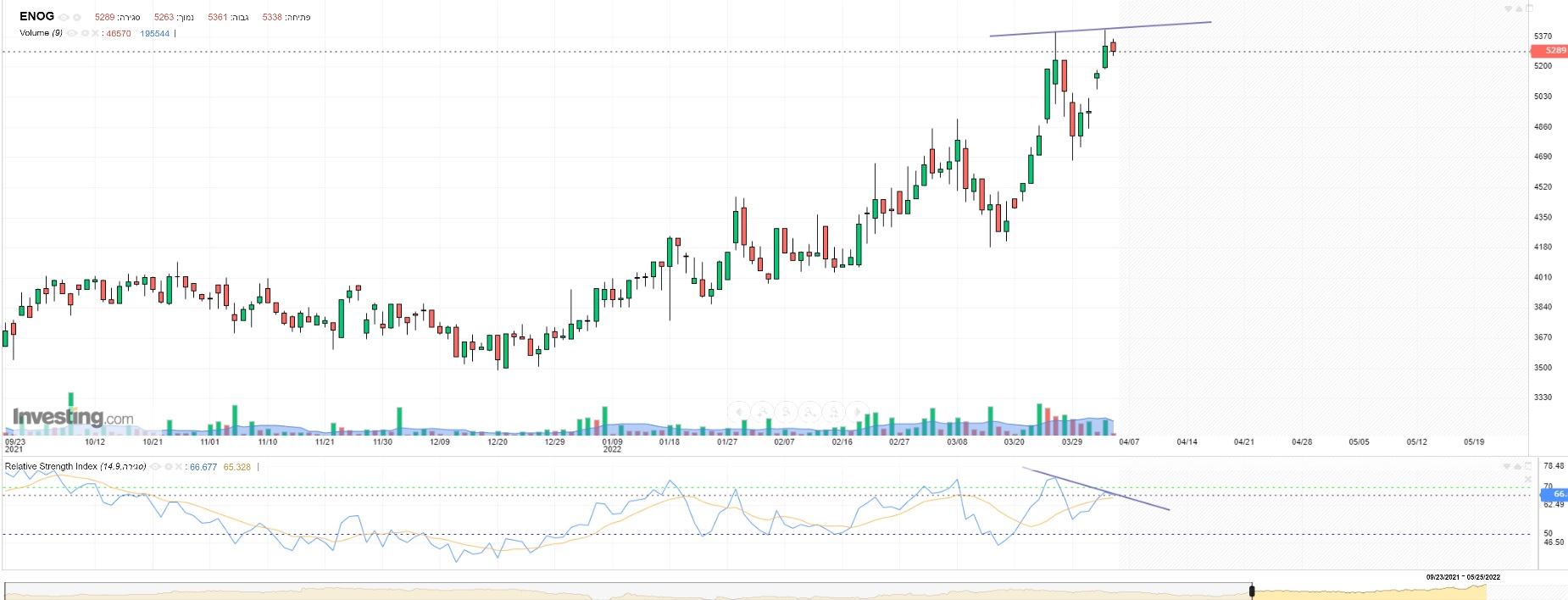This screenshot has width=1568, height=600.
Task: Open settings gear of Volume indicator
Action: point(85,33)
